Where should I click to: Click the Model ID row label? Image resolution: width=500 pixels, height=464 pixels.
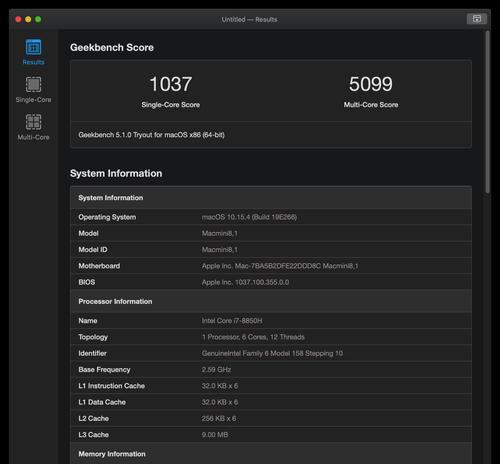pos(93,250)
